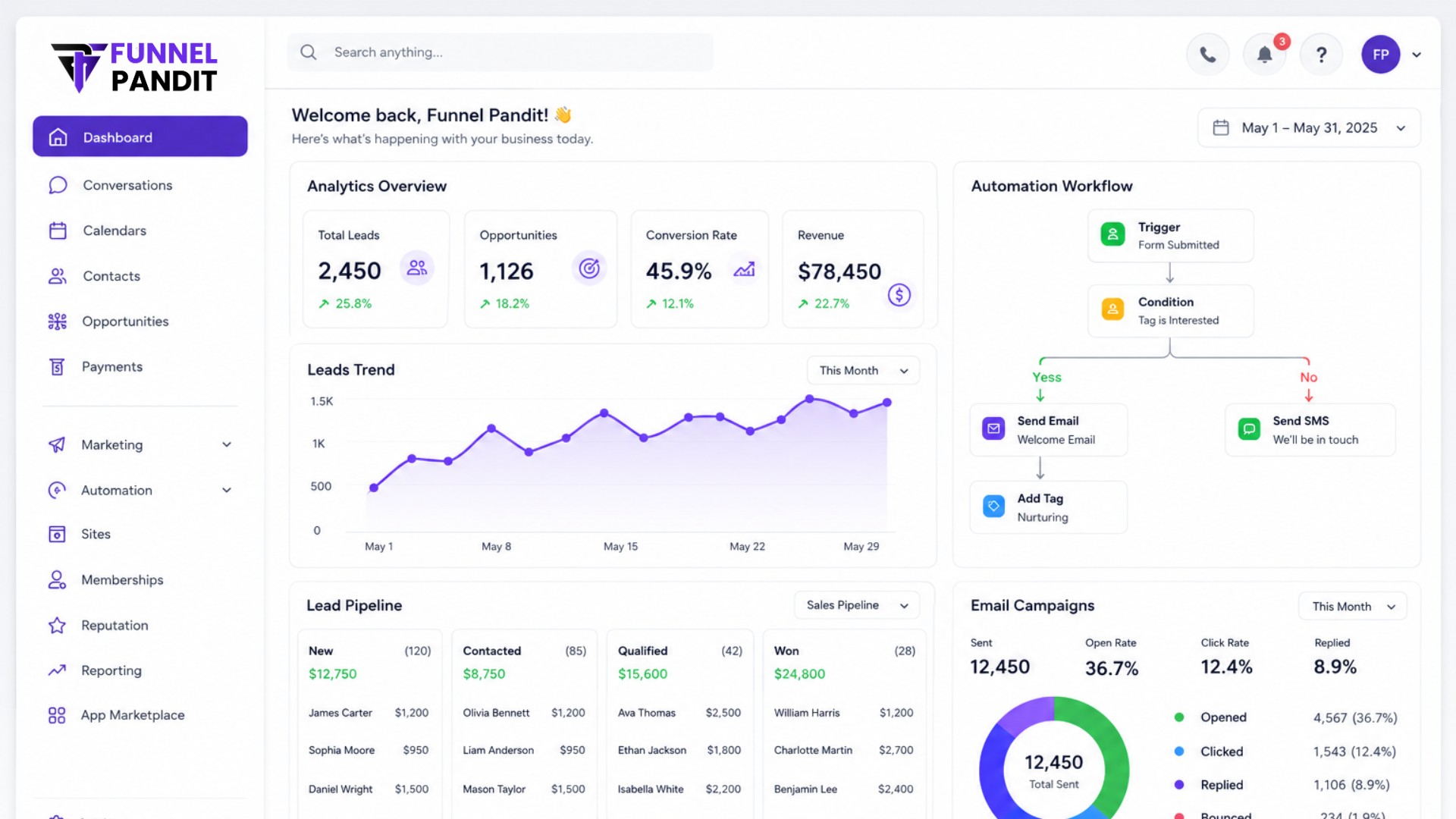The image size is (1456, 819).
Task: Click the Add Tag blue icon
Action: click(x=993, y=506)
